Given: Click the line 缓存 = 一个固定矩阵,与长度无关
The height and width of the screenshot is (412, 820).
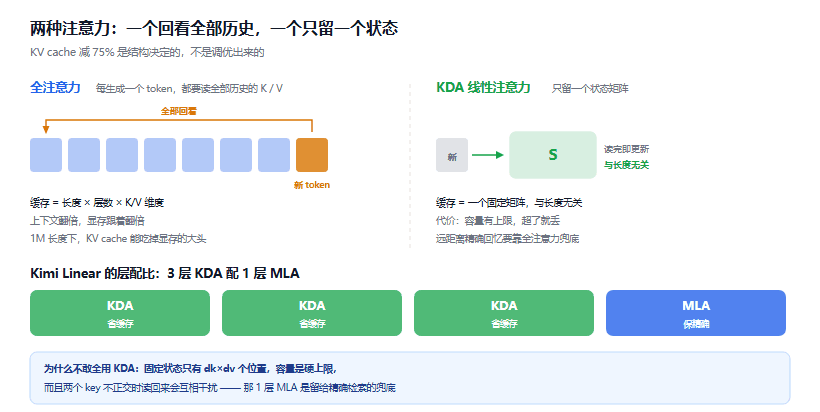Looking at the screenshot, I should [509, 202].
